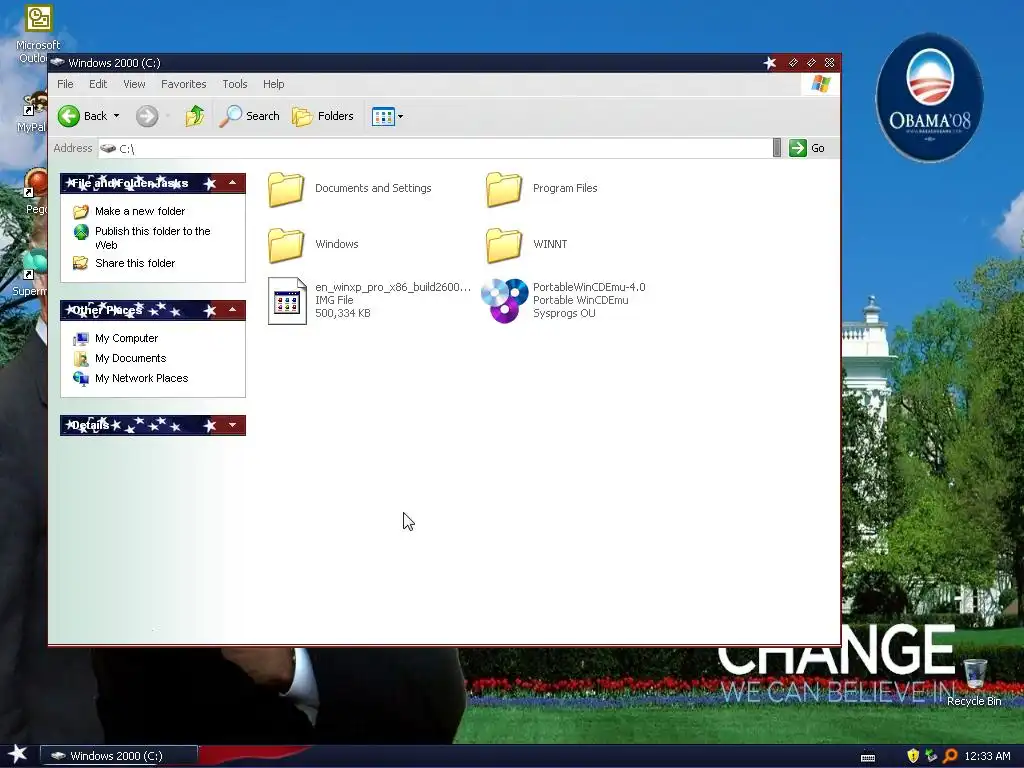Open My Network Places link
The image size is (1024, 768).
point(142,378)
